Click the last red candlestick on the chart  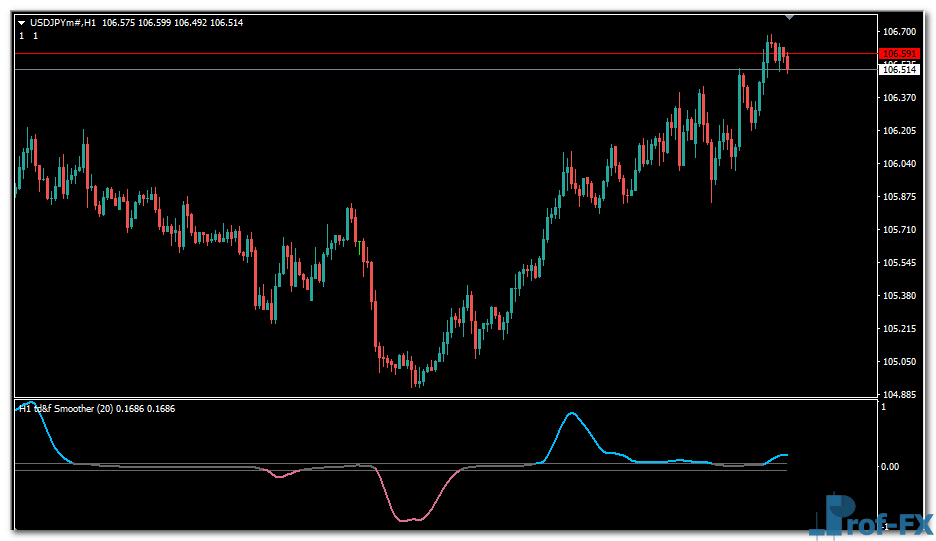pyautogui.click(x=787, y=62)
